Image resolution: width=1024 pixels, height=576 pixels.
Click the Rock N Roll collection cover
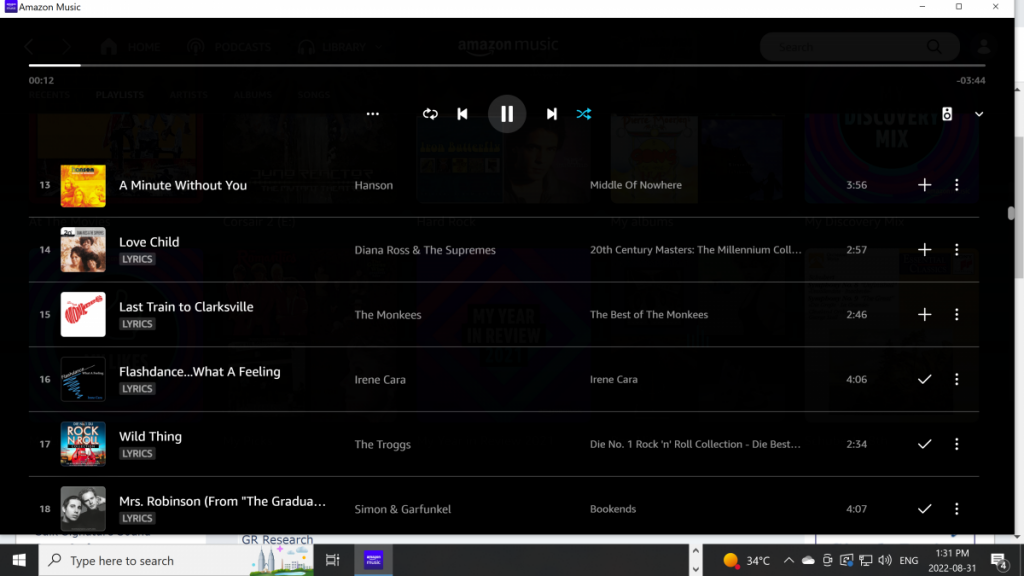83,444
